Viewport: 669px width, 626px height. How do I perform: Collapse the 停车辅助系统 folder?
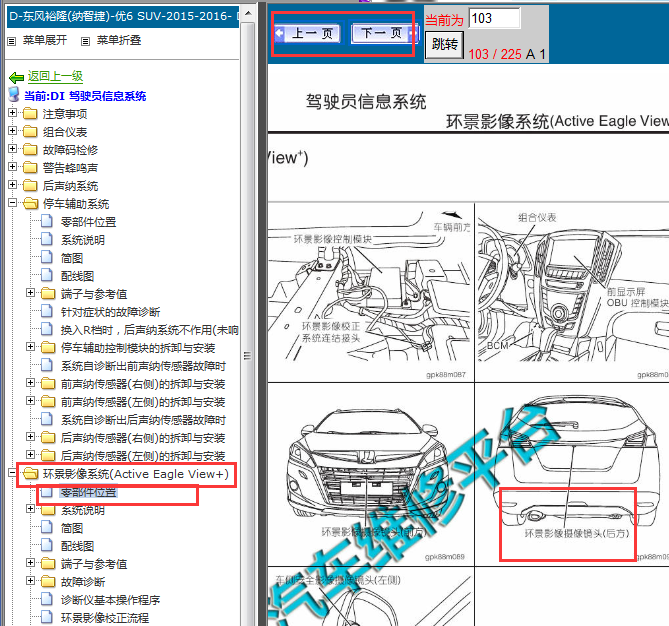click(x=12, y=203)
